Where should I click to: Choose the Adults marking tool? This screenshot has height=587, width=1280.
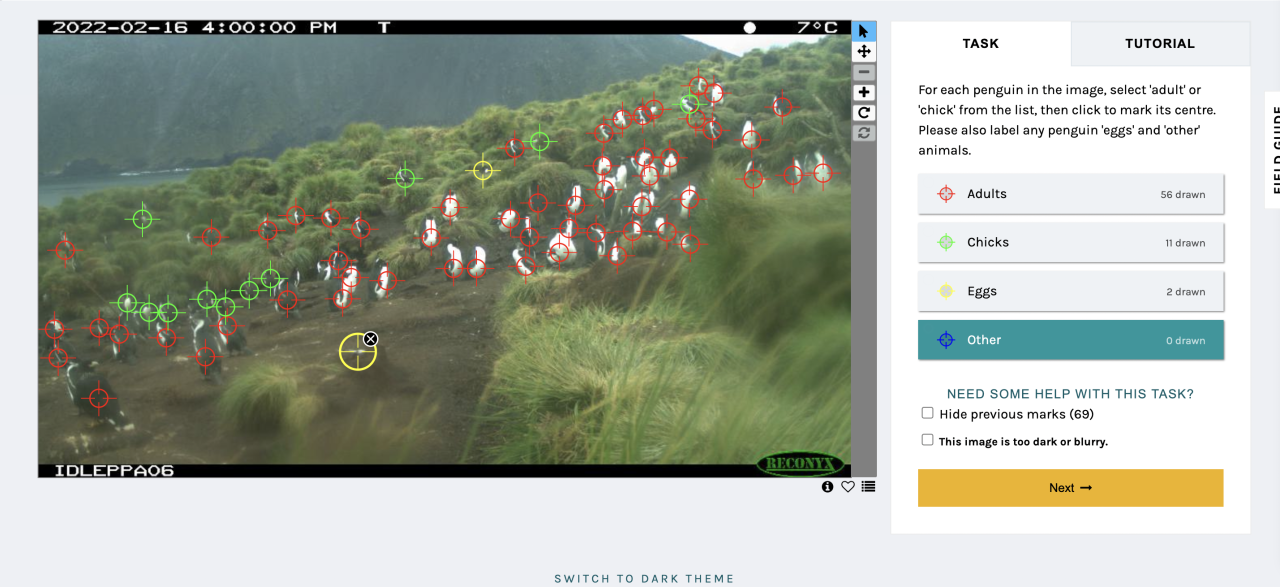coord(1071,194)
